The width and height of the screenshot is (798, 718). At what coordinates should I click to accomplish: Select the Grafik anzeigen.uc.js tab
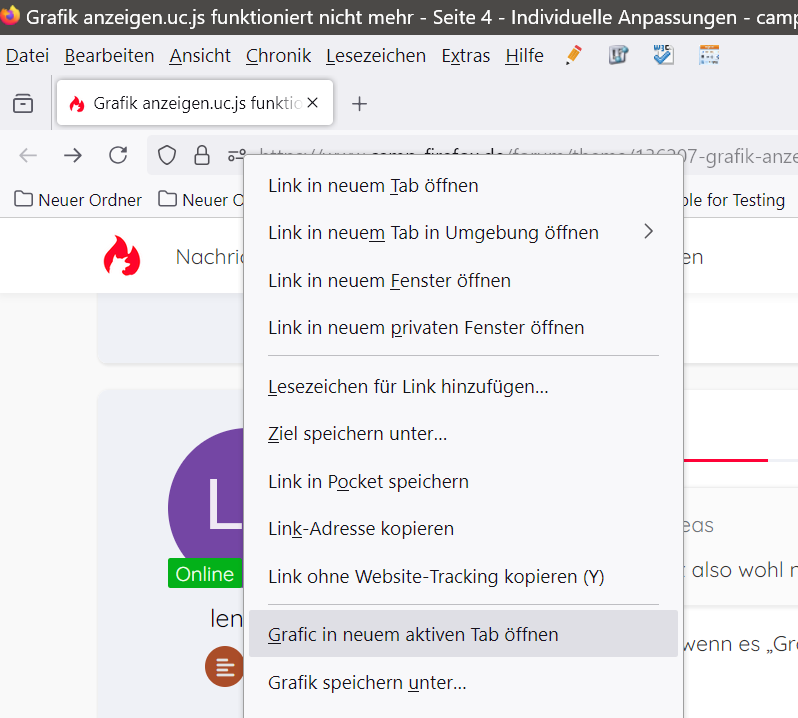(x=195, y=103)
